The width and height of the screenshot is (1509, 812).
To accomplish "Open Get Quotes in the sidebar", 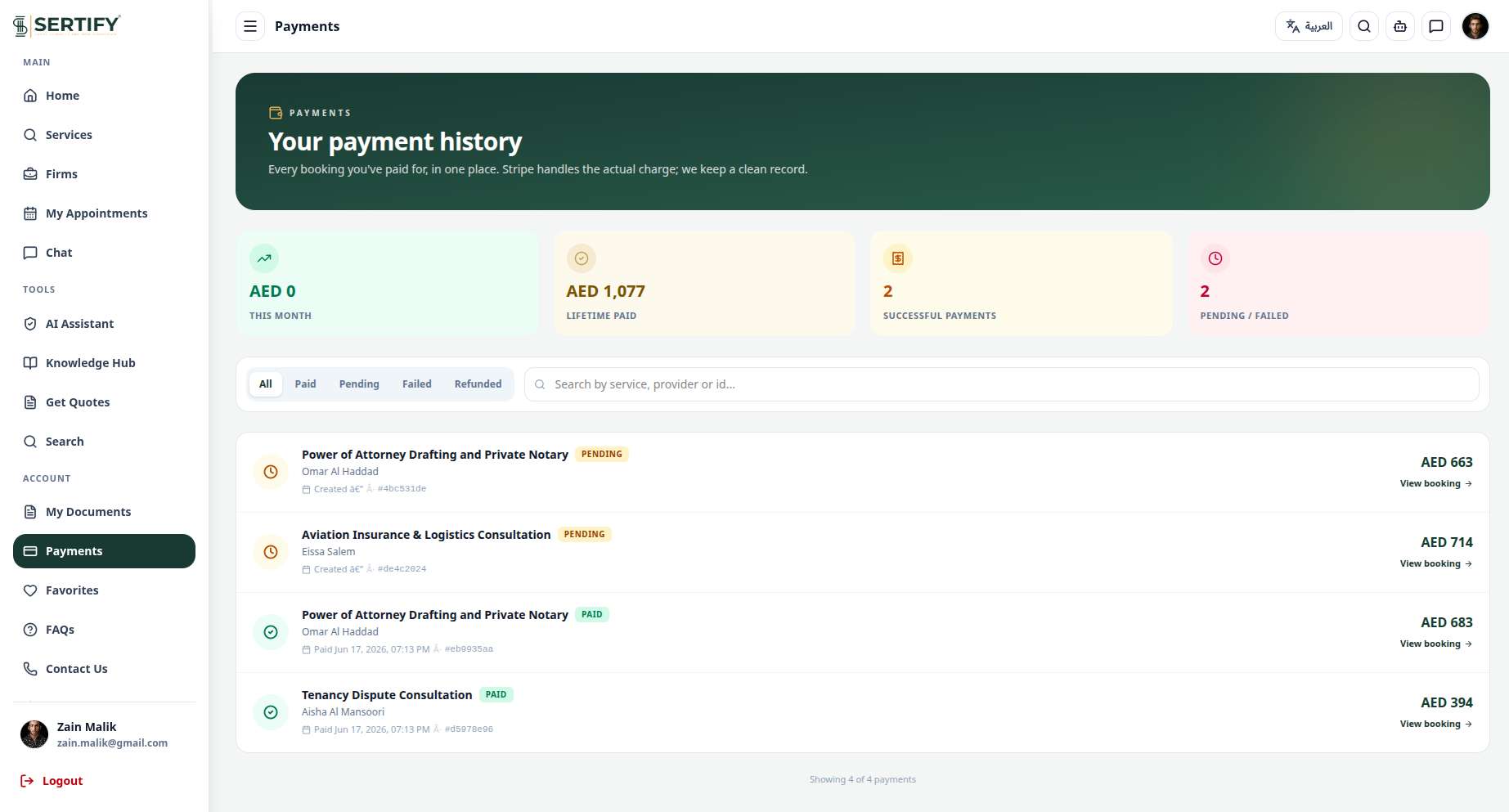I will pyautogui.click(x=104, y=402).
